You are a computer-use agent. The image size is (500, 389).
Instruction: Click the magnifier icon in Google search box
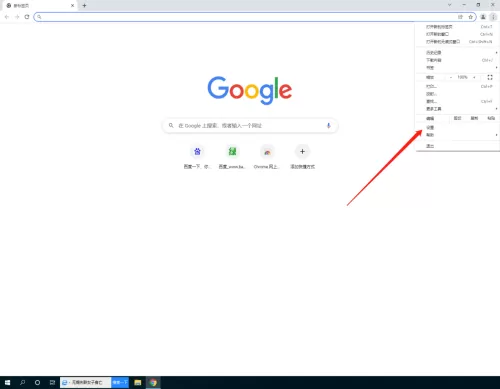171,125
